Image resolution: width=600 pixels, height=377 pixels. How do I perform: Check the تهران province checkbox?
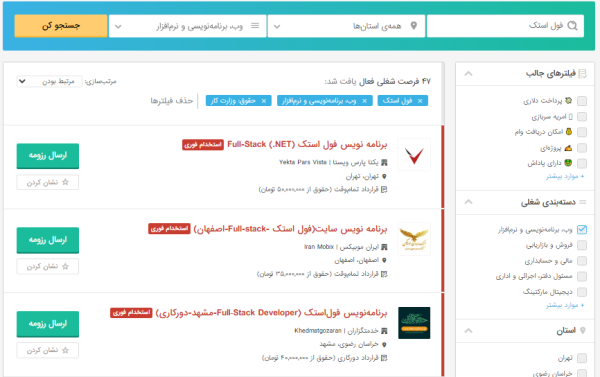tap(582, 358)
